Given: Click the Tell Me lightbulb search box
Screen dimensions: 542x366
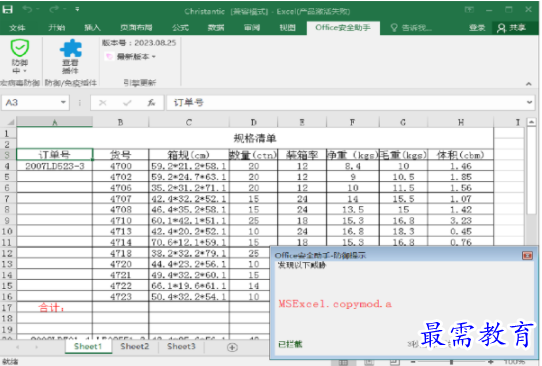Looking at the screenshot, I should coord(411,28).
